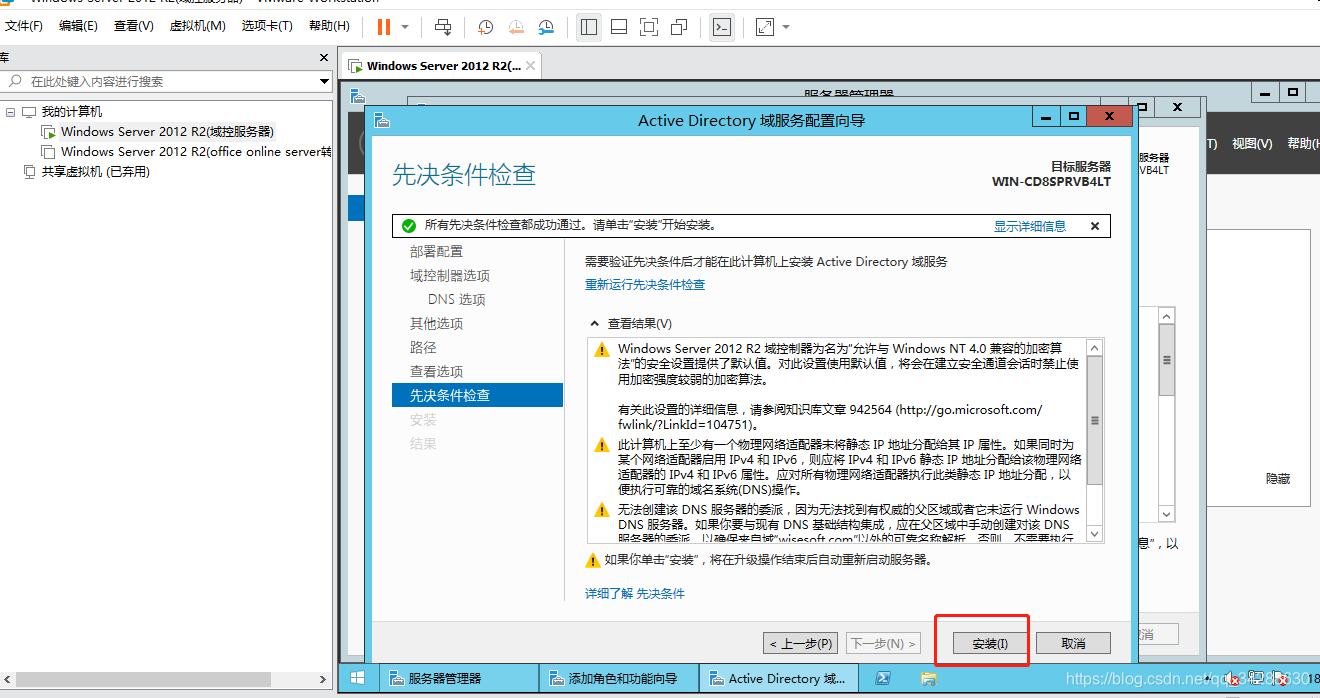The height and width of the screenshot is (698, 1320).
Task: Click the wizard title bar icon
Action: pos(381,120)
